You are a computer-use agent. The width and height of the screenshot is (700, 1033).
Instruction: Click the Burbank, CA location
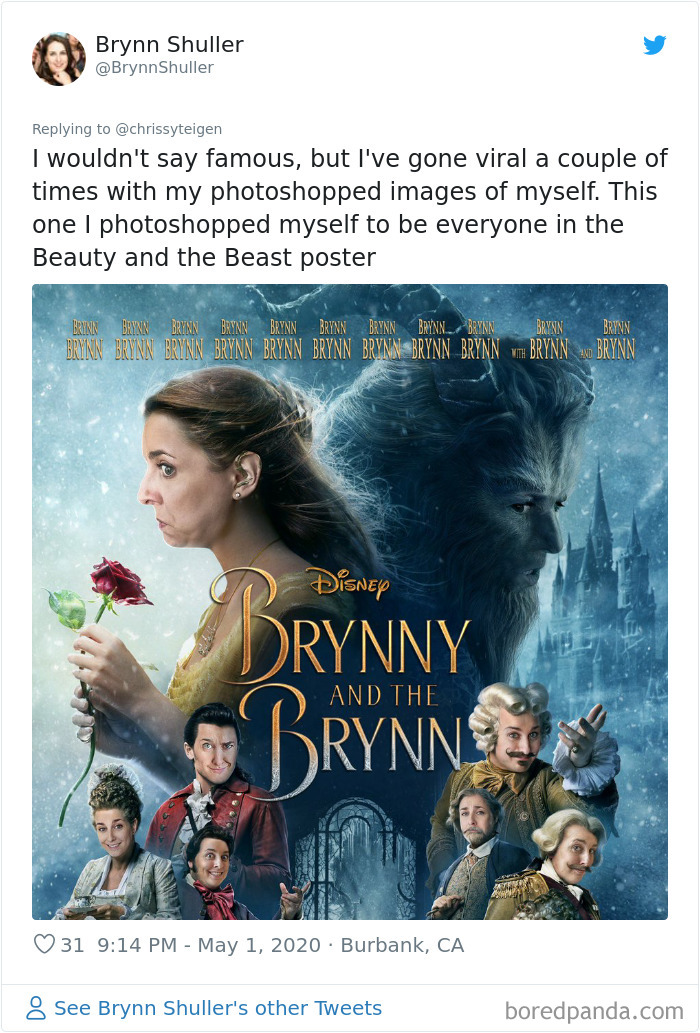pos(402,945)
